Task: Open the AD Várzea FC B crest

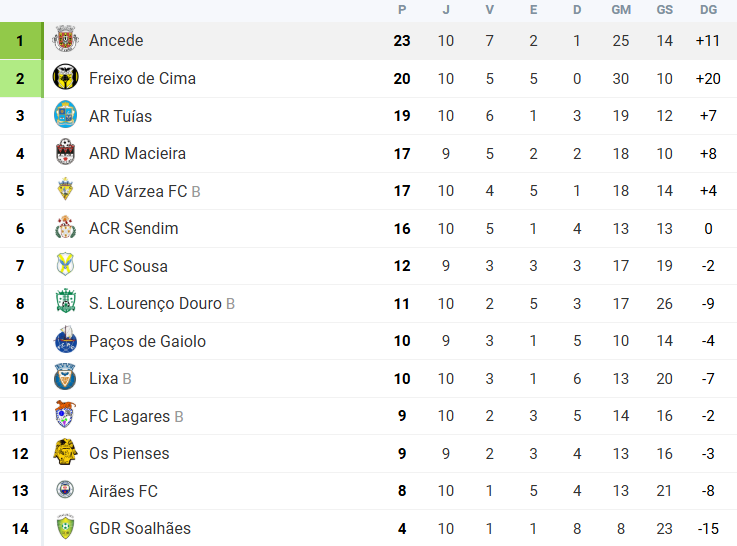Action: click(x=65, y=190)
